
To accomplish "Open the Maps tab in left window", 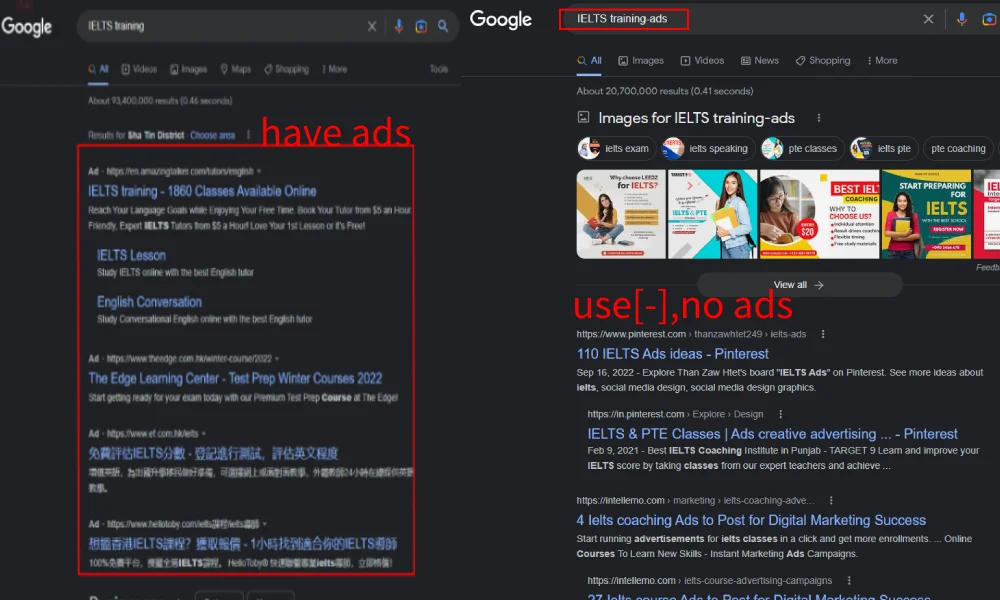I will point(235,69).
